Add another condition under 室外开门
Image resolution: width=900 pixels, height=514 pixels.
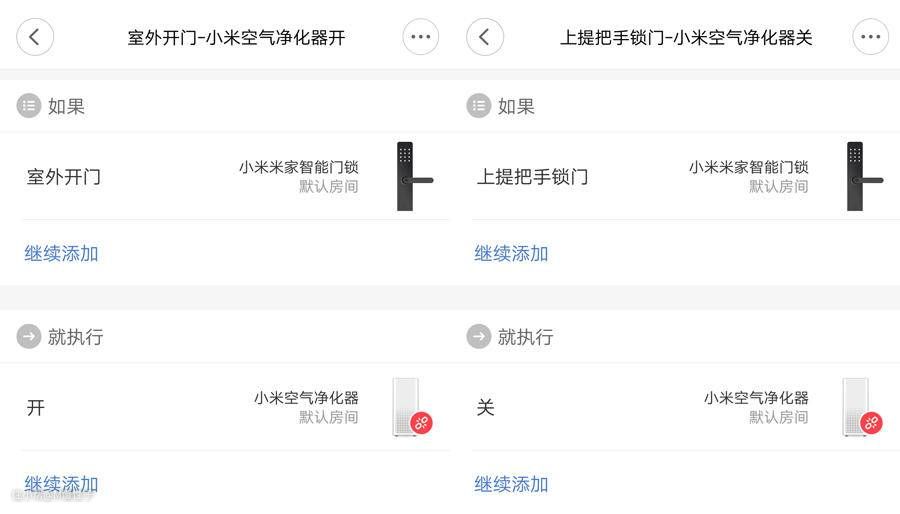[x=62, y=254]
